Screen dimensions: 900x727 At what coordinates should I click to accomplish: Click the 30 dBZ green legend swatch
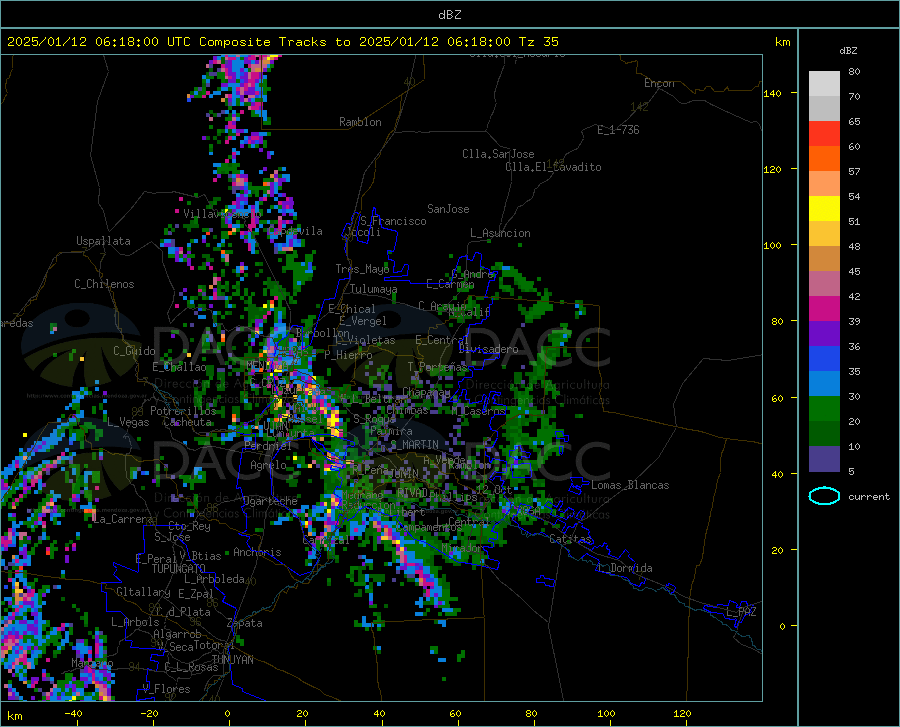click(x=824, y=409)
